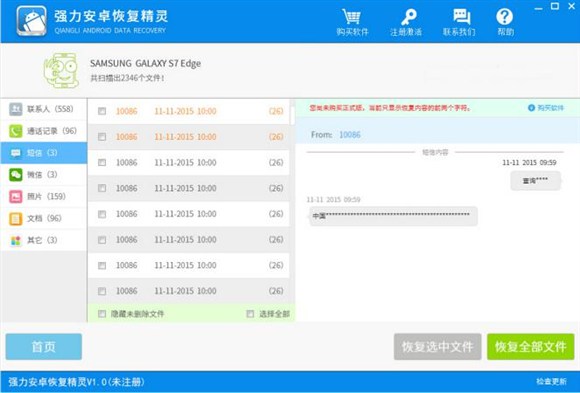Click the 恢复选中文件 button
The height and width of the screenshot is (393, 580).
(x=438, y=347)
